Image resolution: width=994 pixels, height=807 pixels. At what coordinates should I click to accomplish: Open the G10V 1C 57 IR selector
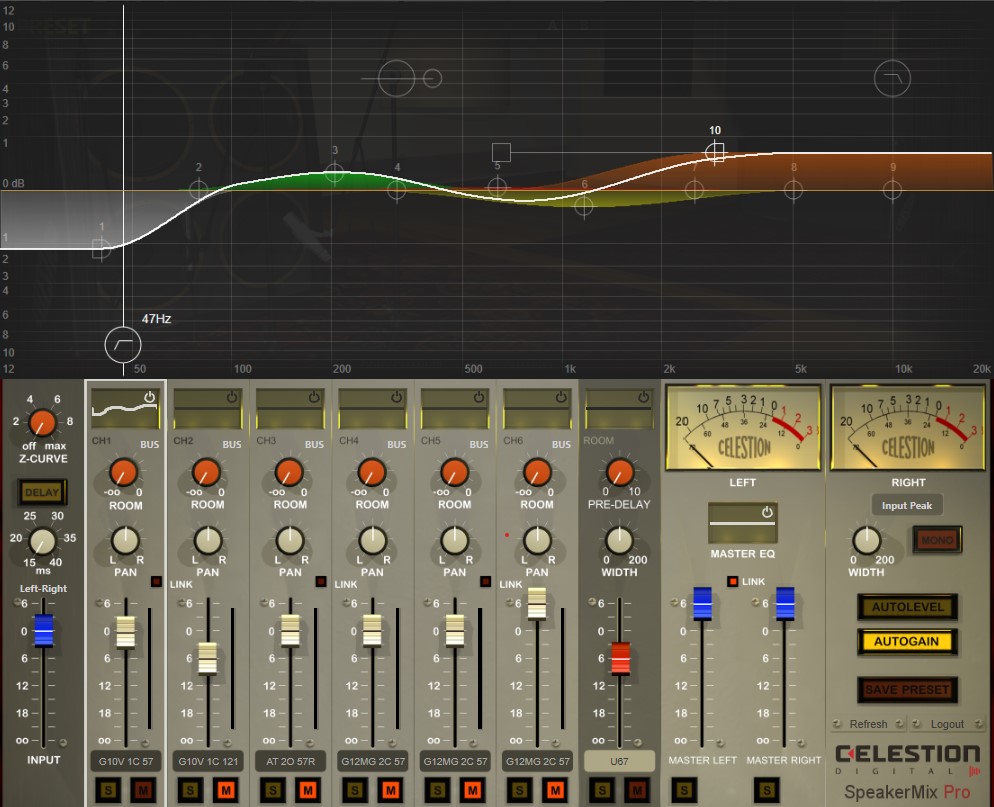click(x=126, y=761)
